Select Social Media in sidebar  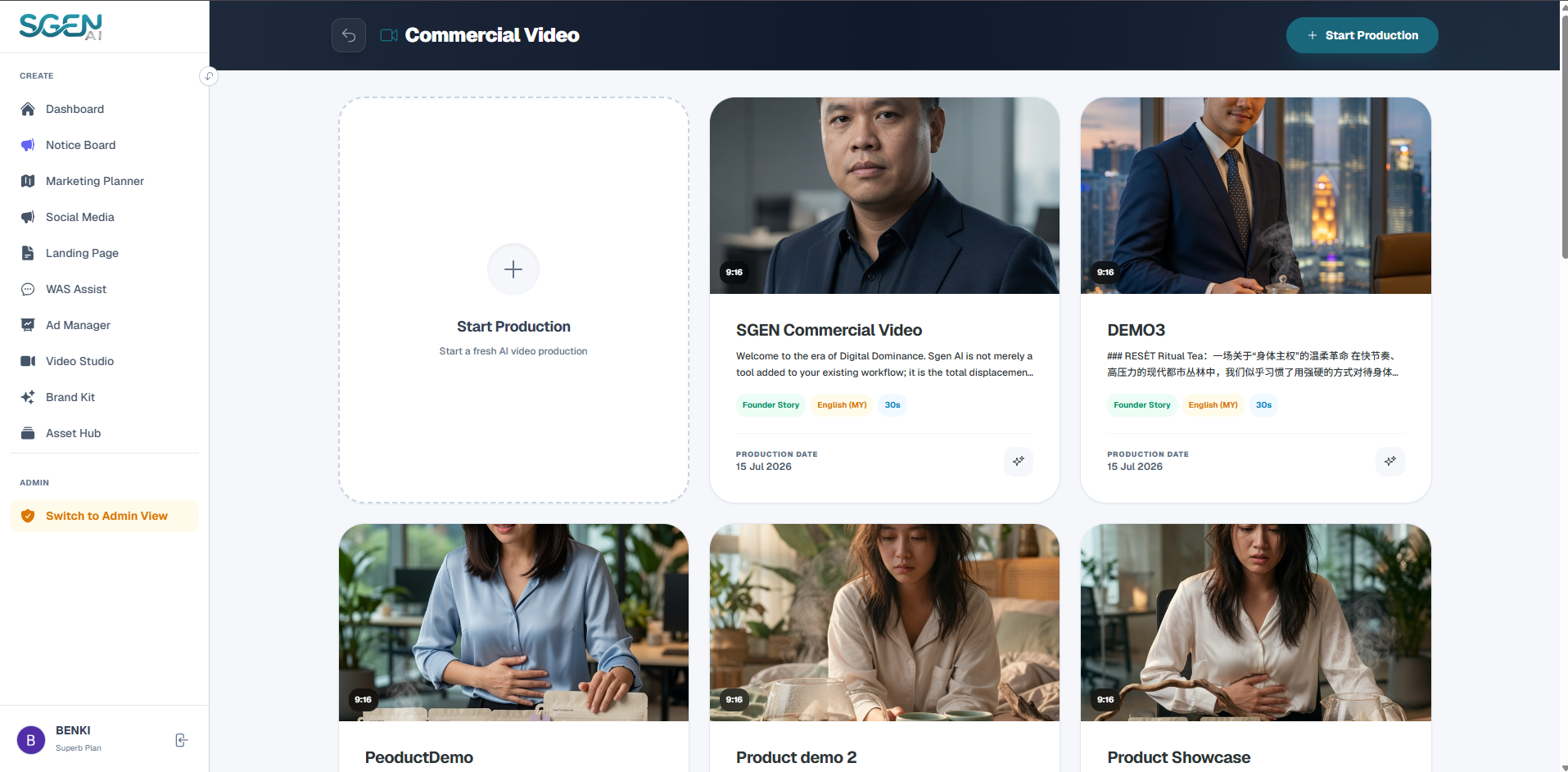click(x=104, y=217)
